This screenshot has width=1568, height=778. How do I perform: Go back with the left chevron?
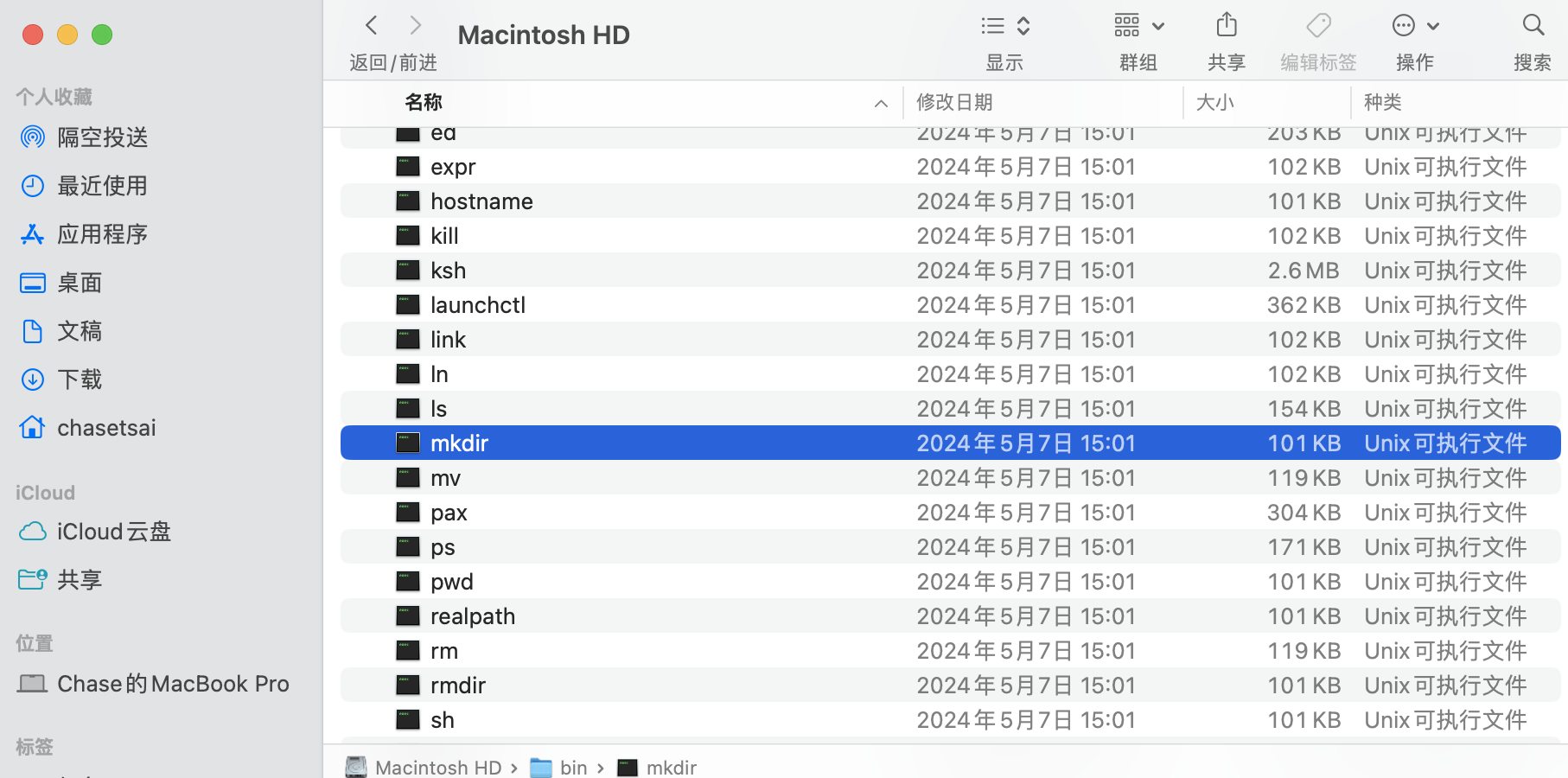pyautogui.click(x=372, y=25)
